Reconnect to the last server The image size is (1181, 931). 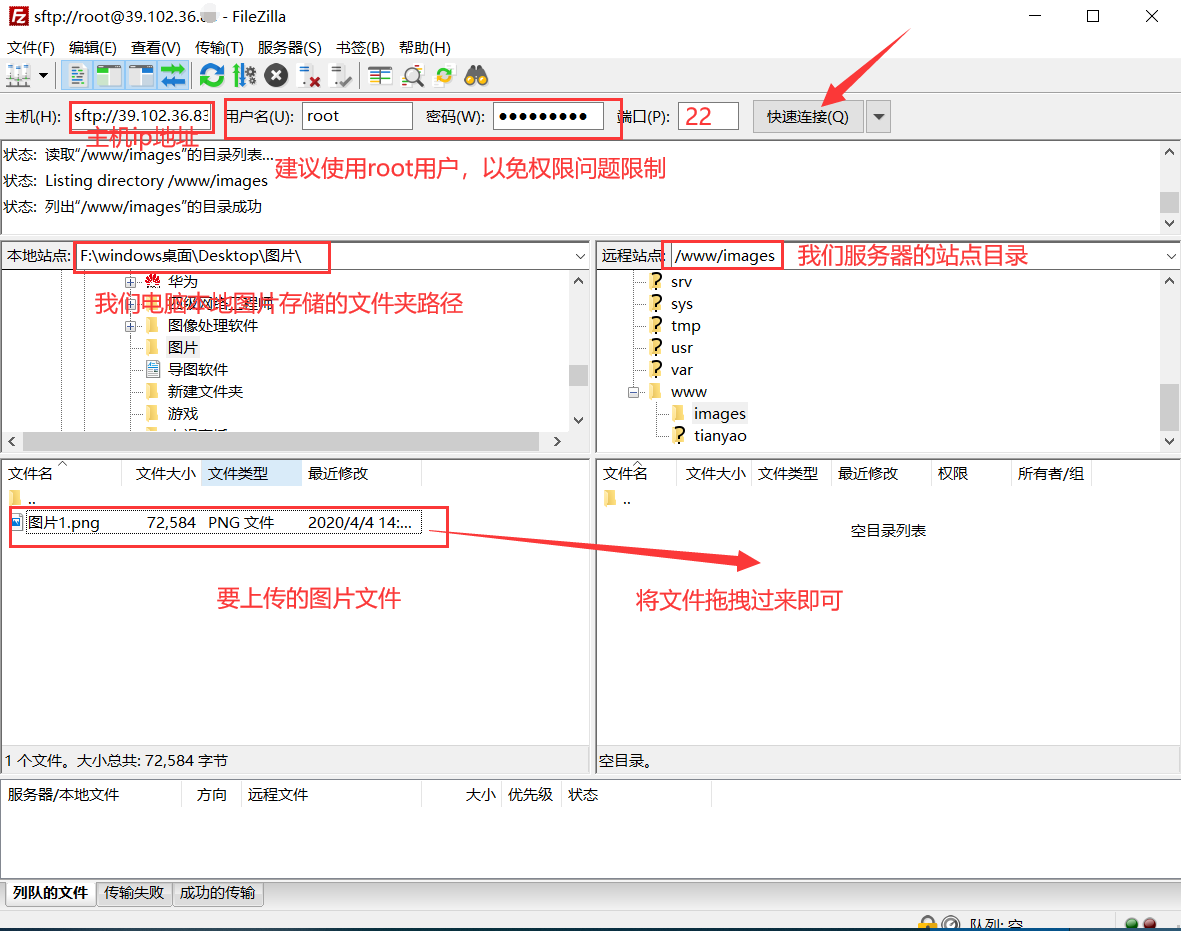coord(341,75)
